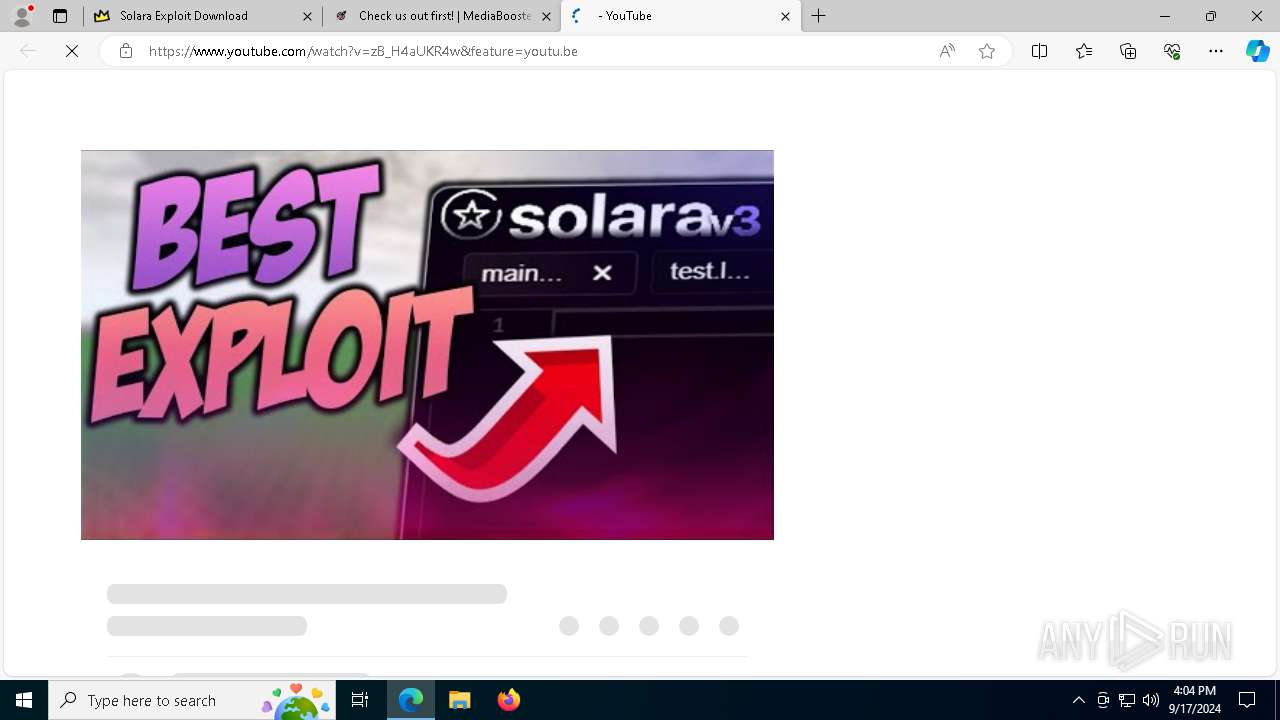This screenshot has height=720, width=1280.
Task: Launch Firefox from taskbar
Action: click(509, 700)
